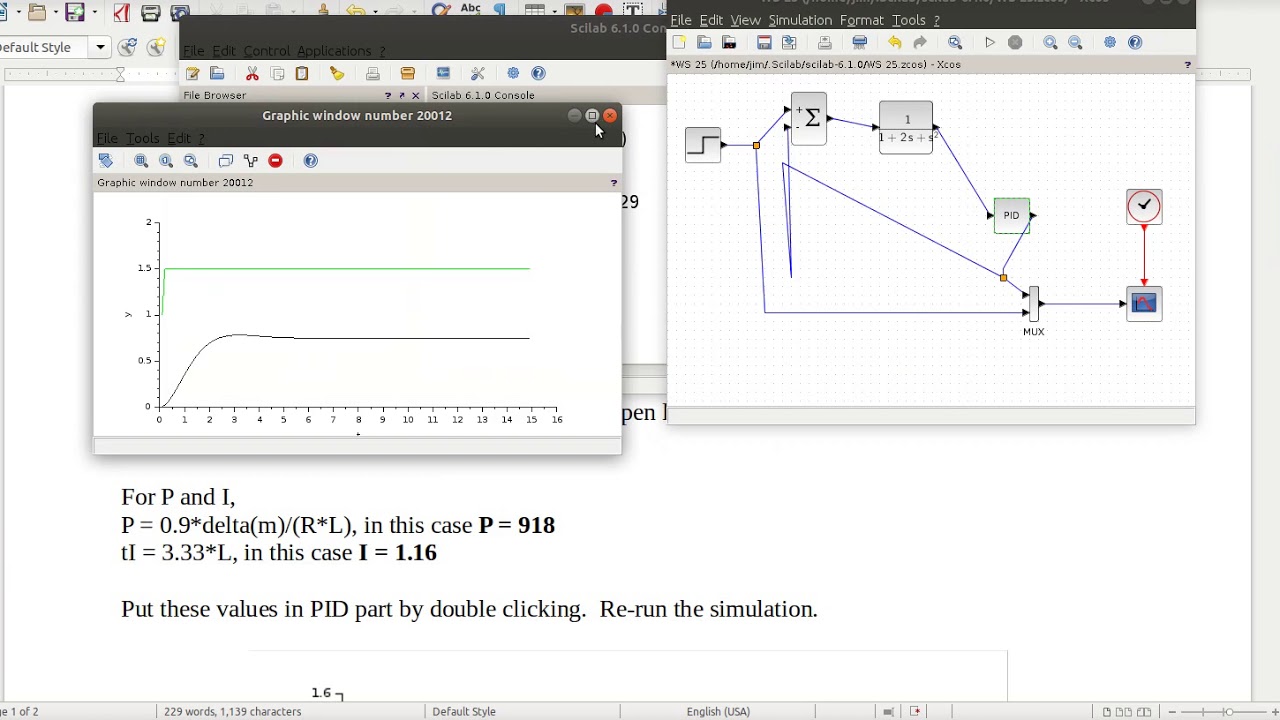Open Xcos help icon
The image size is (1280, 720).
coord(1135,43)
